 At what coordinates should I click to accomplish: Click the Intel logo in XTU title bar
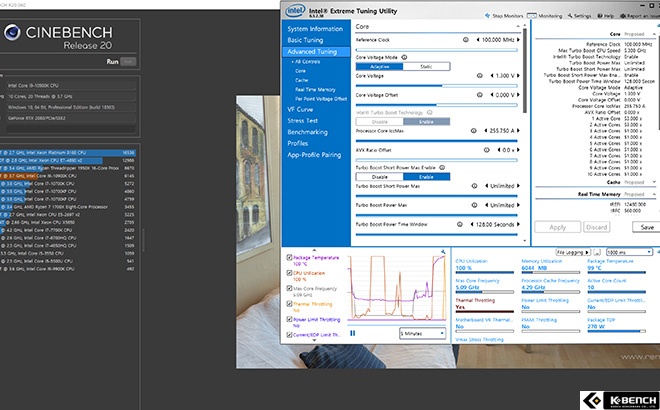295,11
